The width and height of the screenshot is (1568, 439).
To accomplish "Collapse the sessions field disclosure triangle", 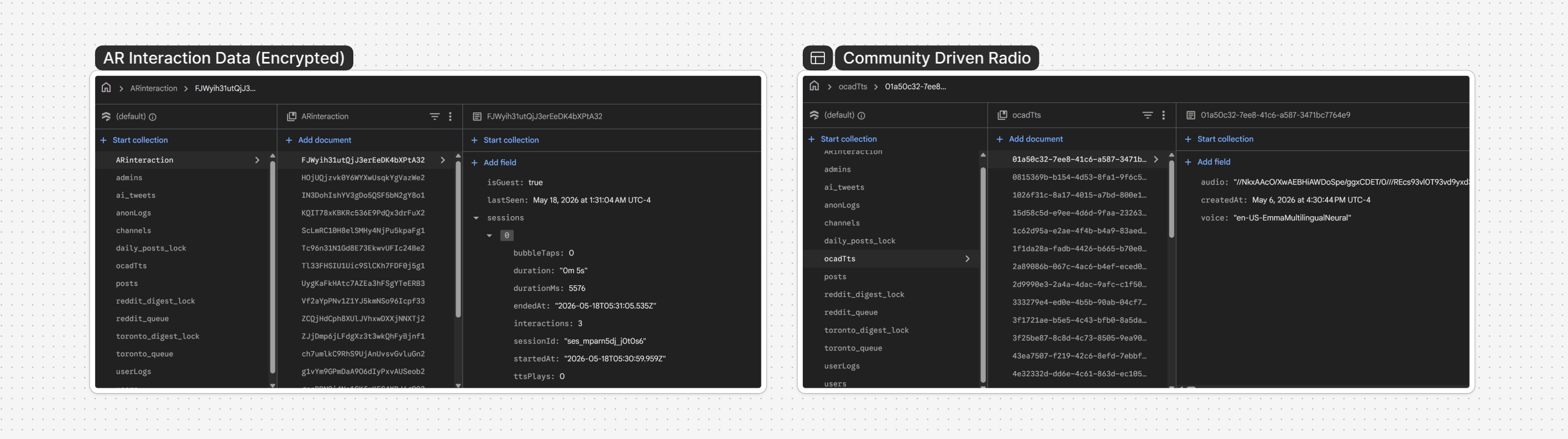I will point(476,218).
